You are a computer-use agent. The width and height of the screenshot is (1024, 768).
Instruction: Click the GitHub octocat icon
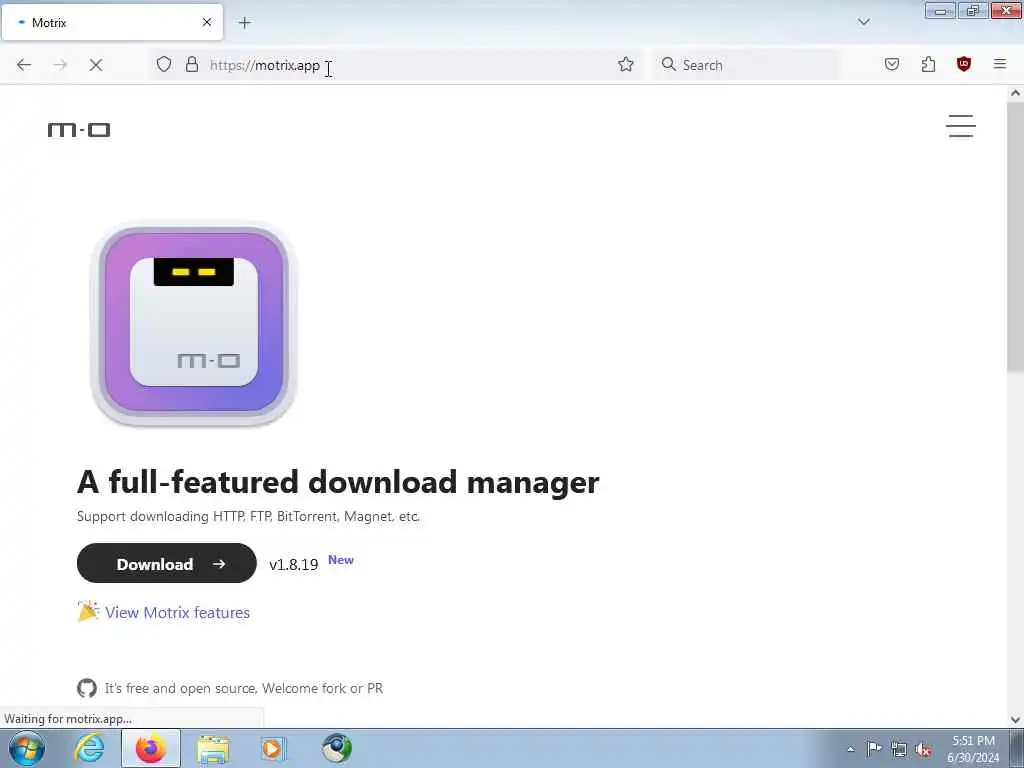coord(87,688)
